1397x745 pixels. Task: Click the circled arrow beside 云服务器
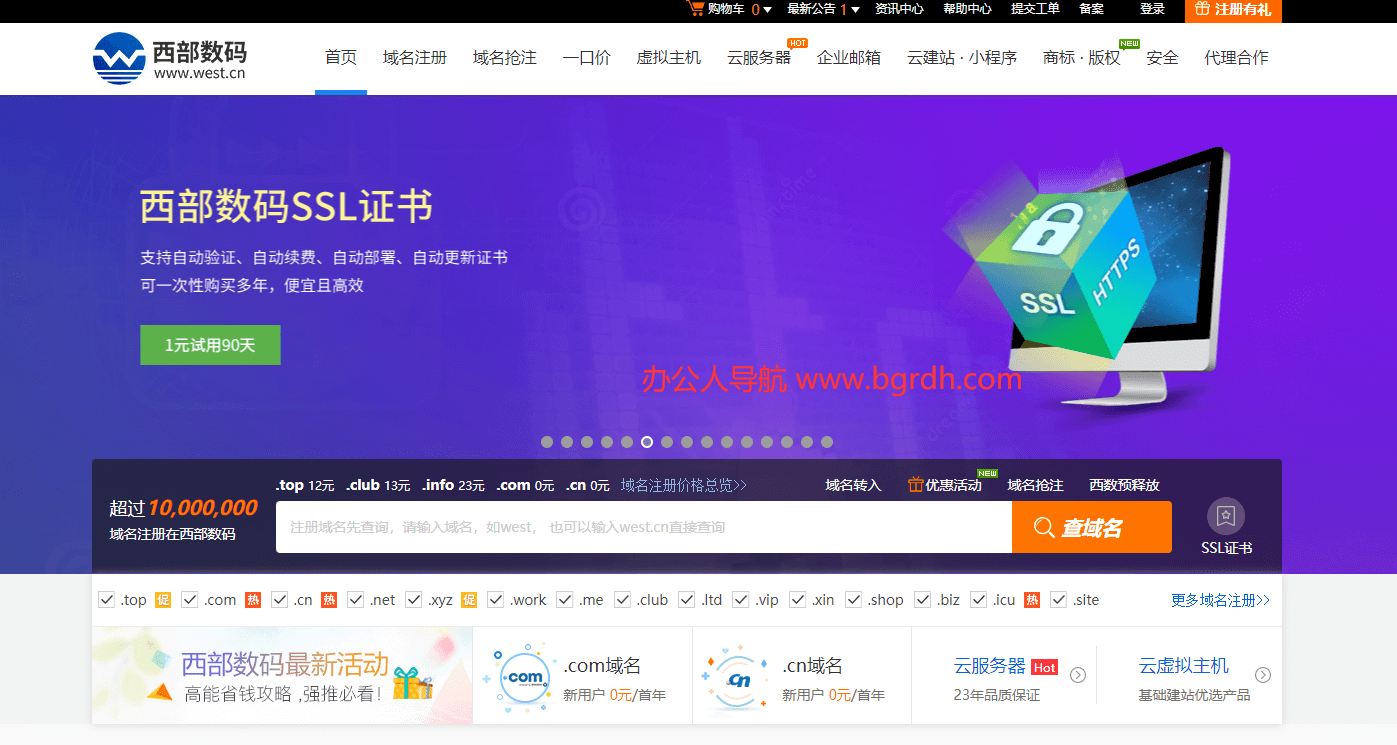[1078, 675]
